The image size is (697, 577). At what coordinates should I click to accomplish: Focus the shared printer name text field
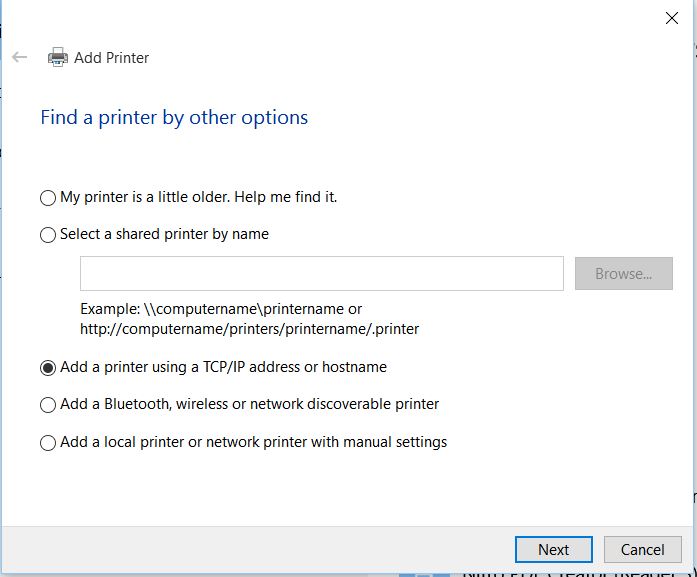pyautogui.click(x=322, y=273)
